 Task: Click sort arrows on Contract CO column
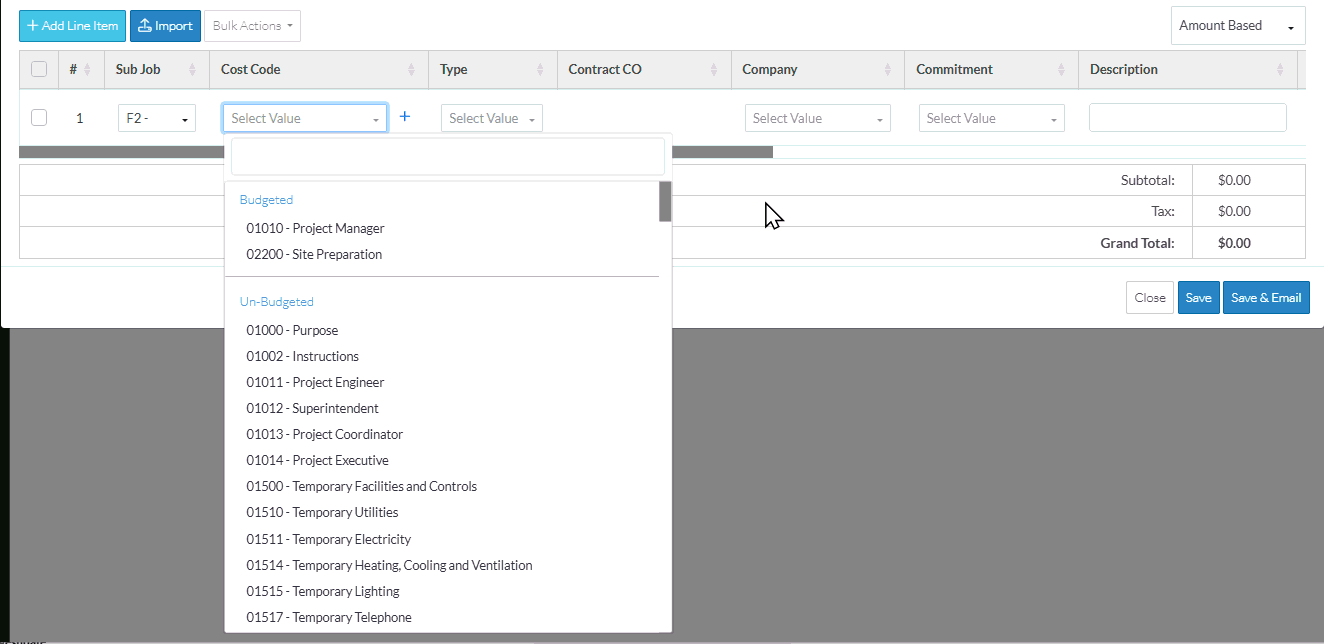[714, 70]
